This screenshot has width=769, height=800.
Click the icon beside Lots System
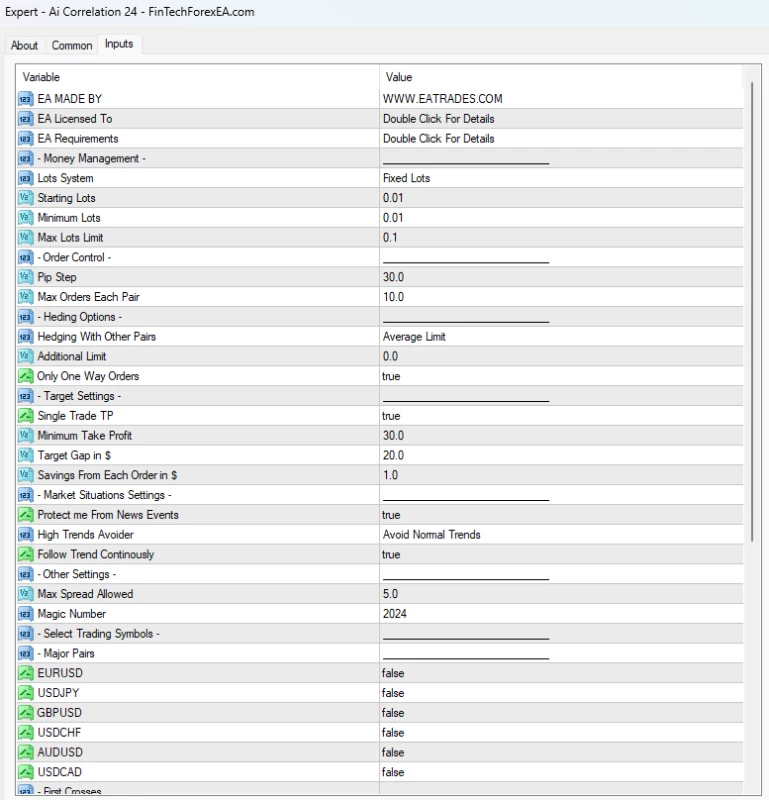click(x=26, y=178)
